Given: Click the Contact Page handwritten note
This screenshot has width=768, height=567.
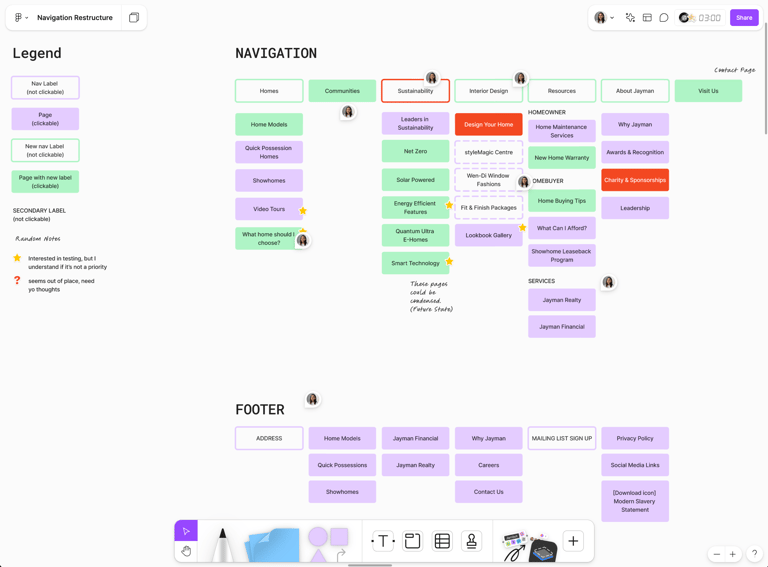Looking at the screenshot, I should tap(734, 70).
